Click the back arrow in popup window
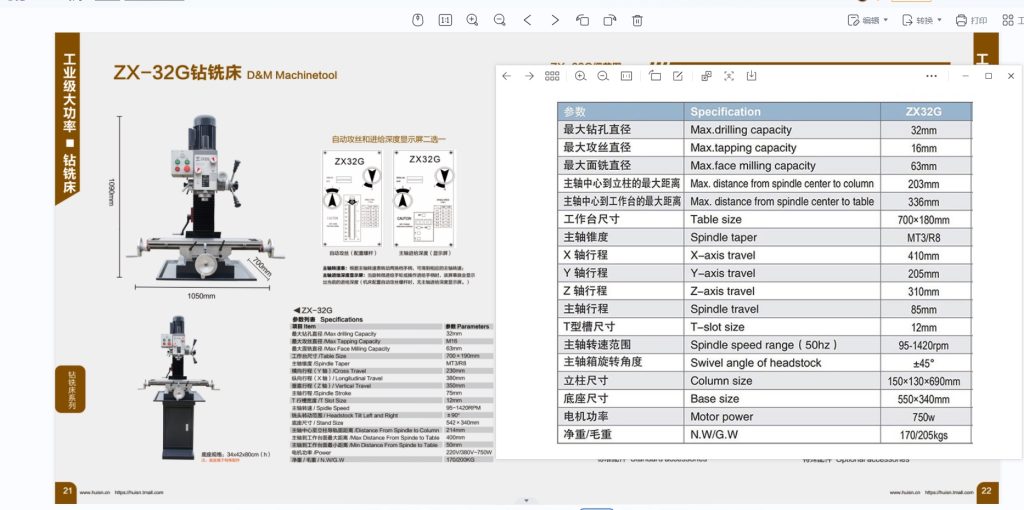This screenshot has width=1024, height=510. tap(507, 76)
